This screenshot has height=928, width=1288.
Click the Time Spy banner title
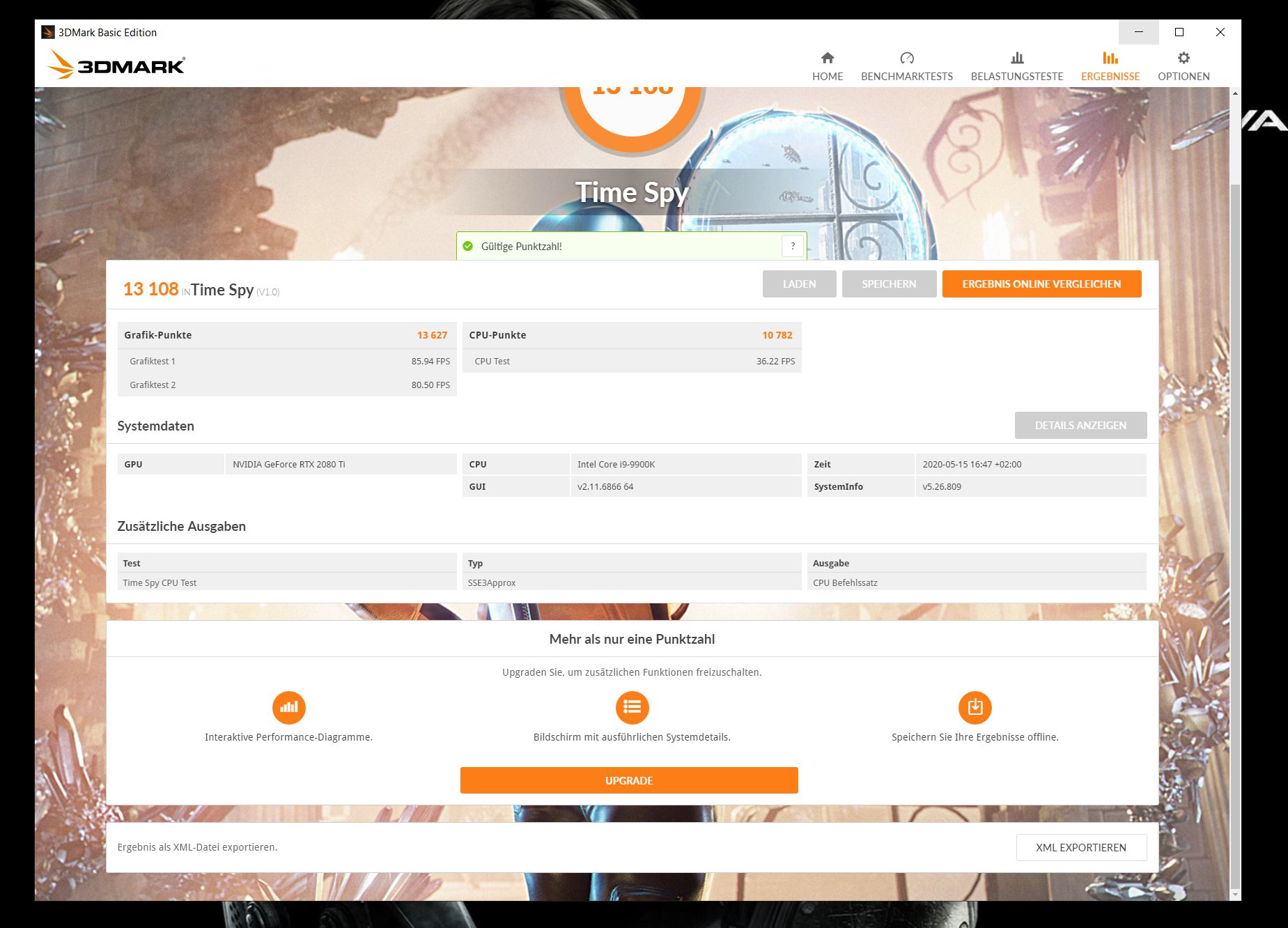pos(632,192)
